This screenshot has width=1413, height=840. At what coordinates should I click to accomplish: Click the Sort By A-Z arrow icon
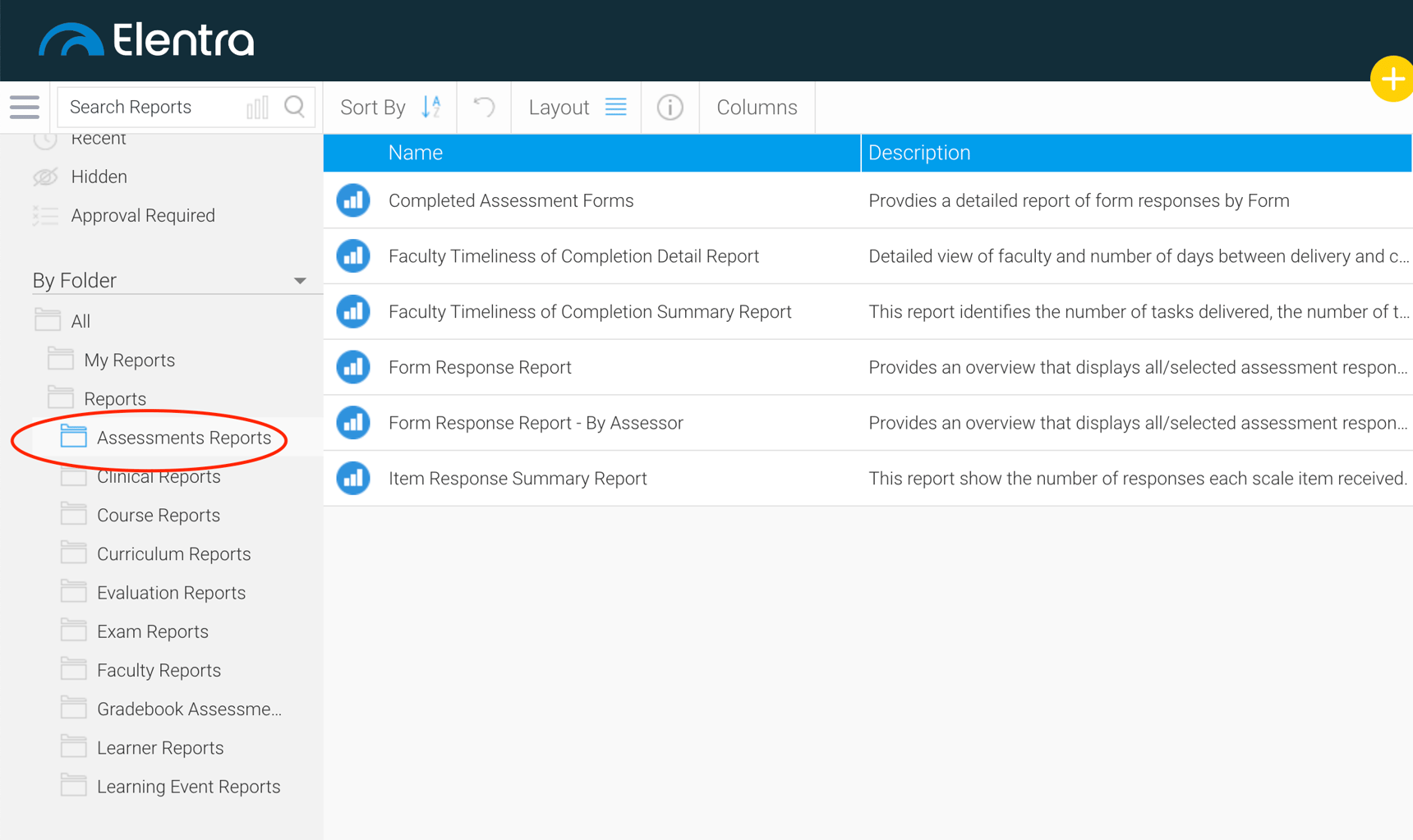431,107
